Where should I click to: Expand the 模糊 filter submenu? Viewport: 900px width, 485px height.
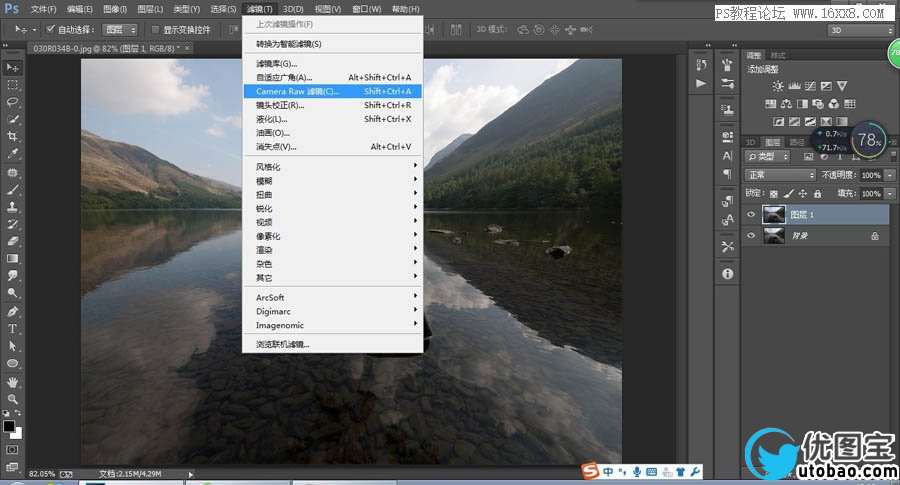point(332,181)
